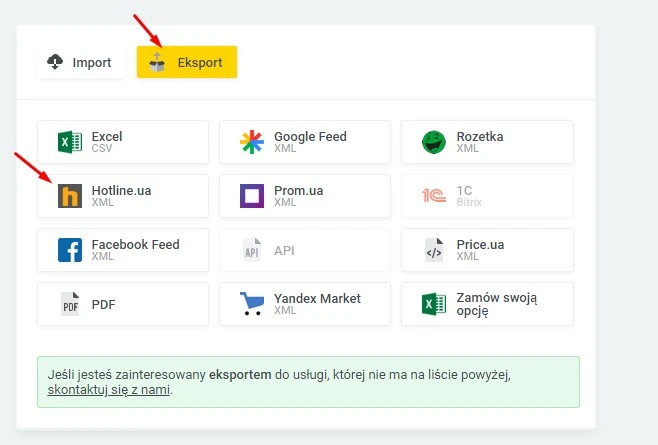Click the colorful Google Feed icon
Image resolution: width=658 pixels, height=445 pixels.
click(252, 142)
